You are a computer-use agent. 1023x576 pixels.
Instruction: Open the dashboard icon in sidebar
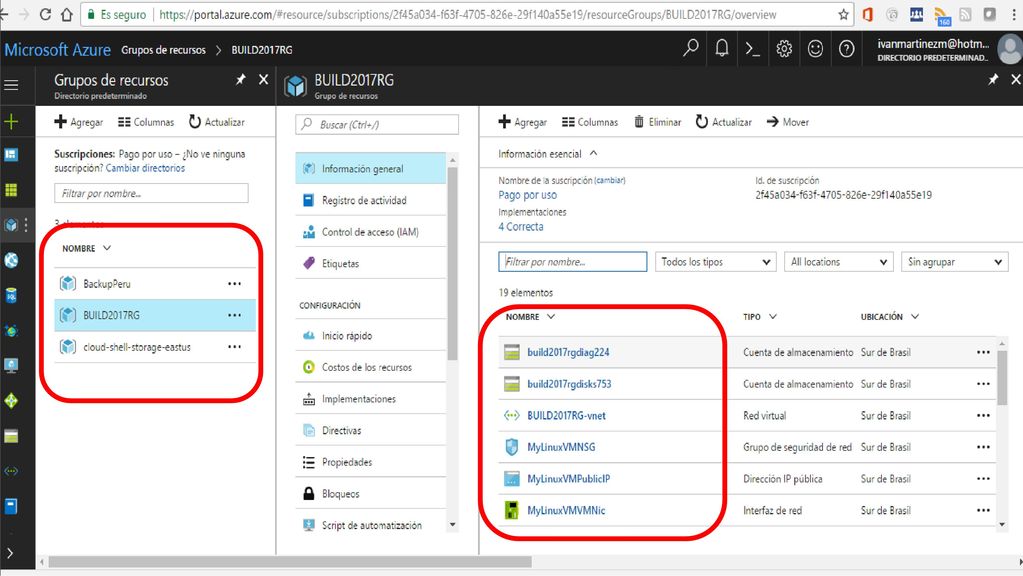coord(11,155)
